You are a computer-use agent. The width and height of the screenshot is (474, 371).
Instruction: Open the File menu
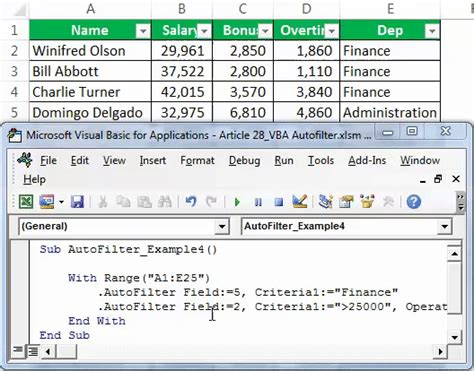(x=48, y=161)
